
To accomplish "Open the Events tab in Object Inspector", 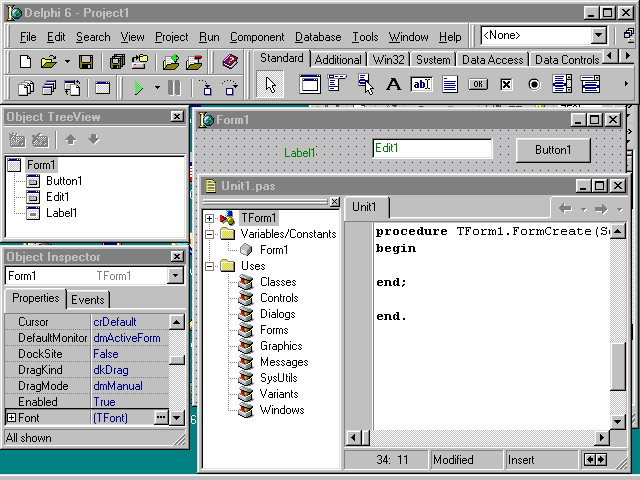I will 88,300.
